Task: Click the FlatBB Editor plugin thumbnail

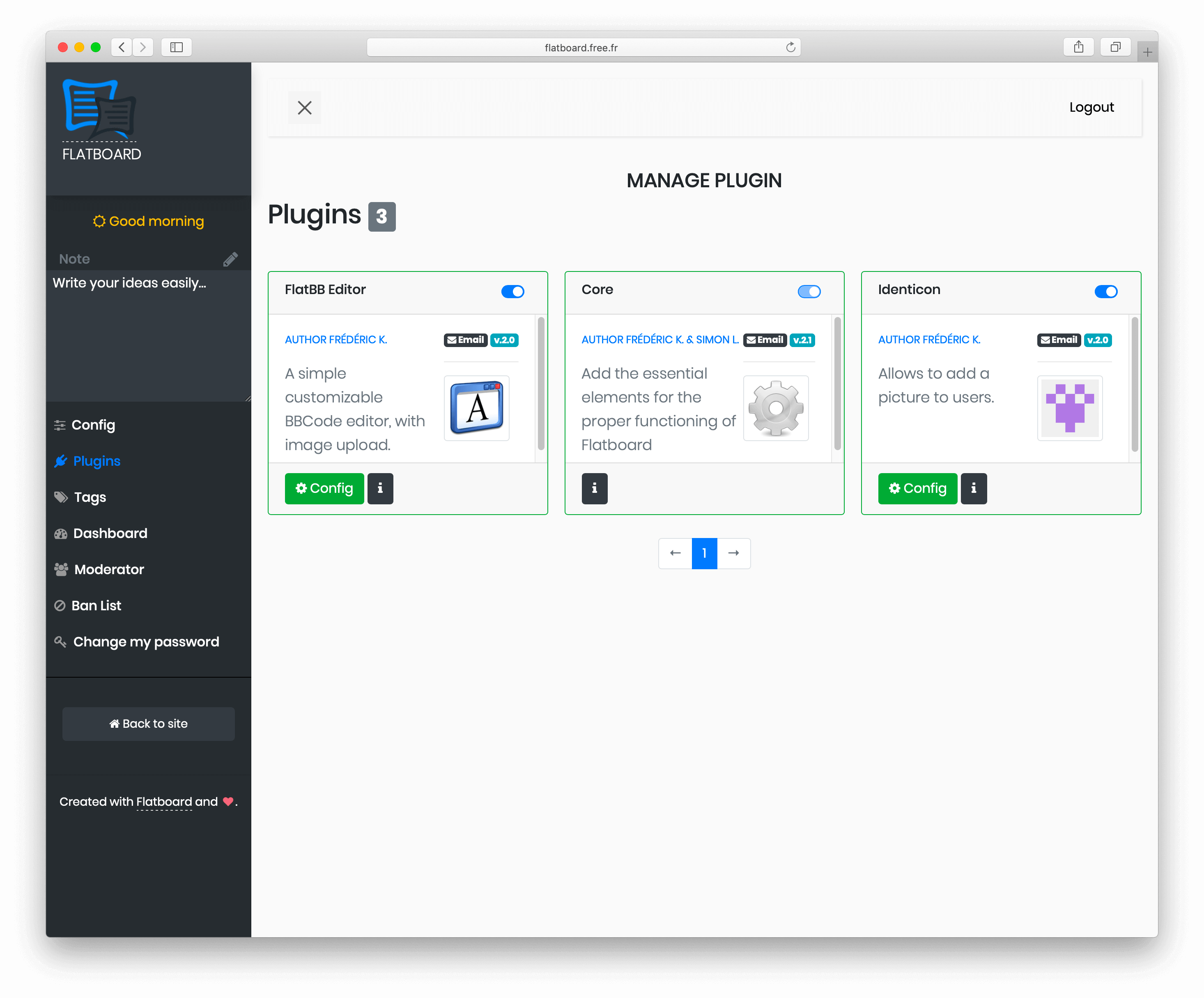Action: pos(476,408)
